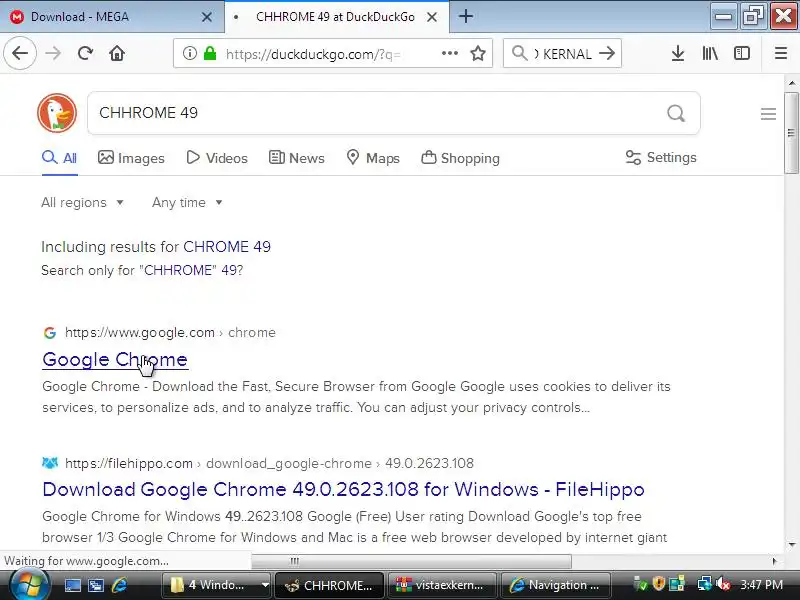Switch to Maps search results
The height and width of the screenshot is (600, 800).
373,158
